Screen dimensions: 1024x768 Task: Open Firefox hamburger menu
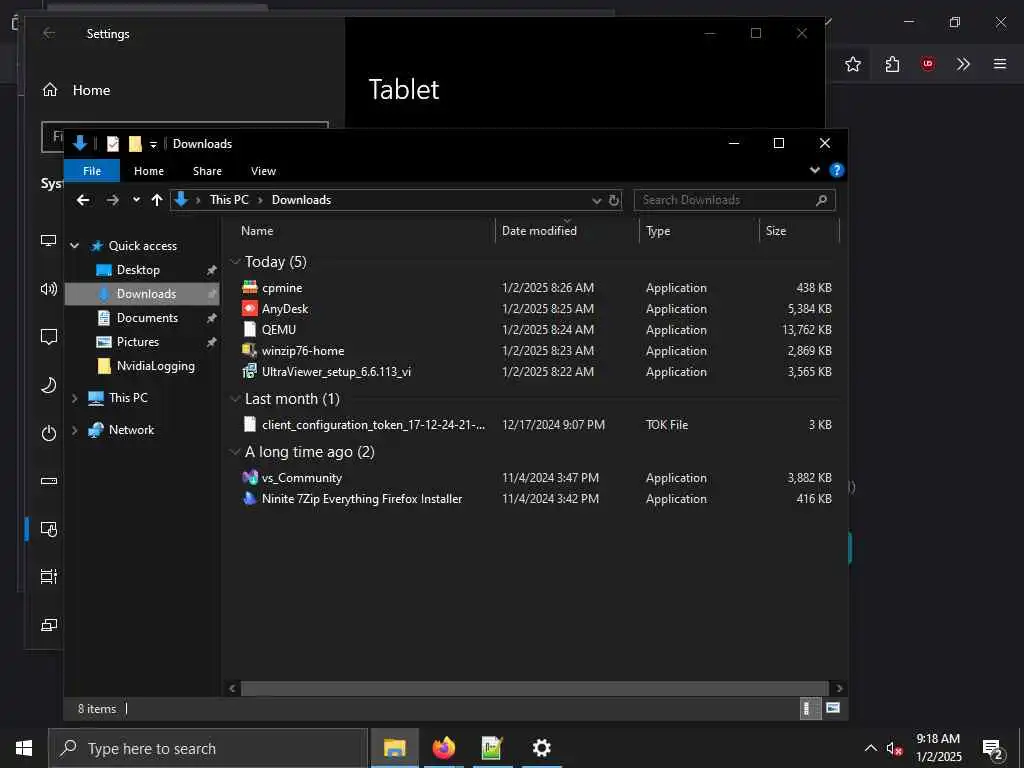pos(1000,64)
